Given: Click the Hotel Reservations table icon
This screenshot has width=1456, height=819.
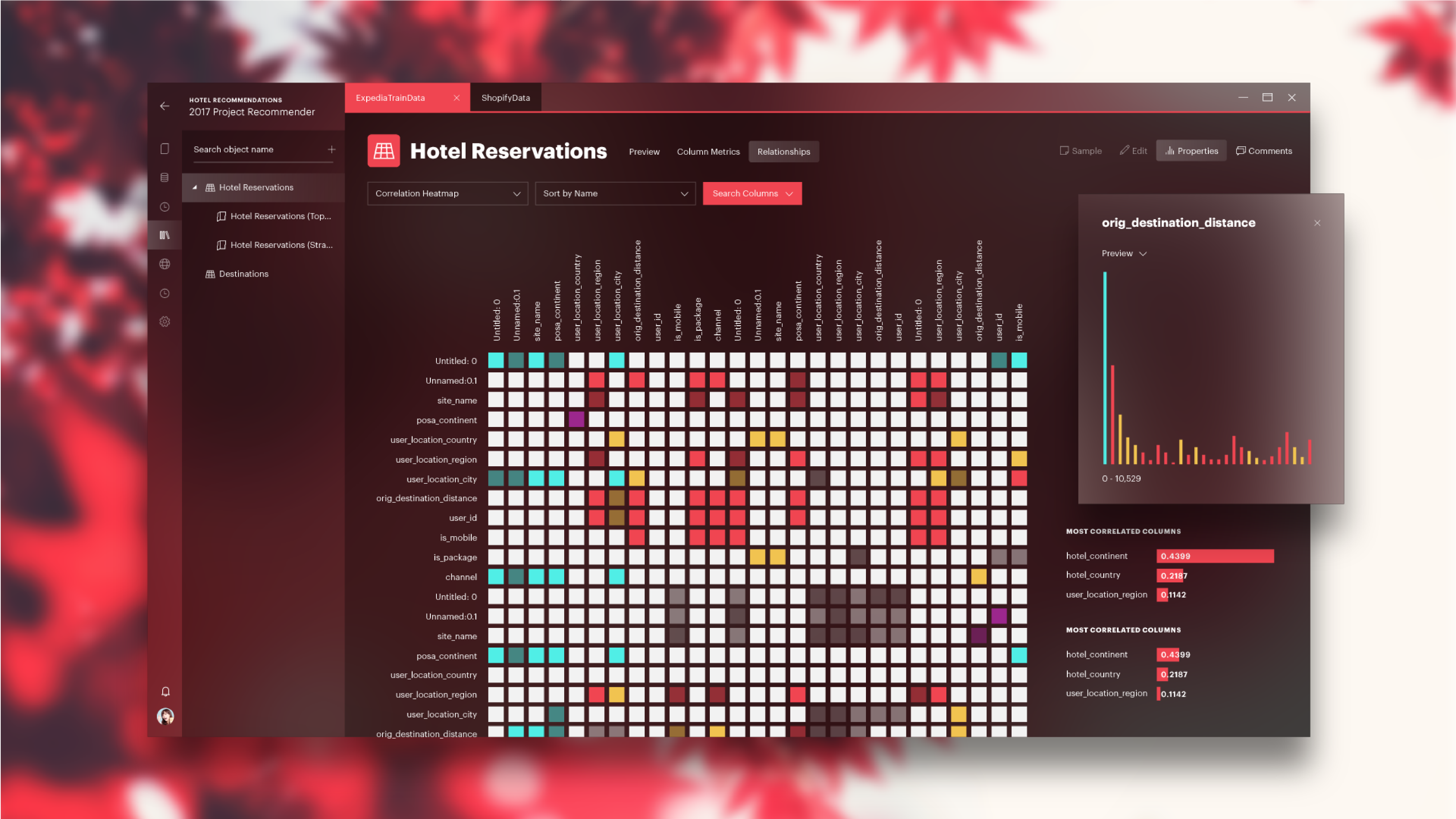Looking at the screenshot, I should click(384, 151).
